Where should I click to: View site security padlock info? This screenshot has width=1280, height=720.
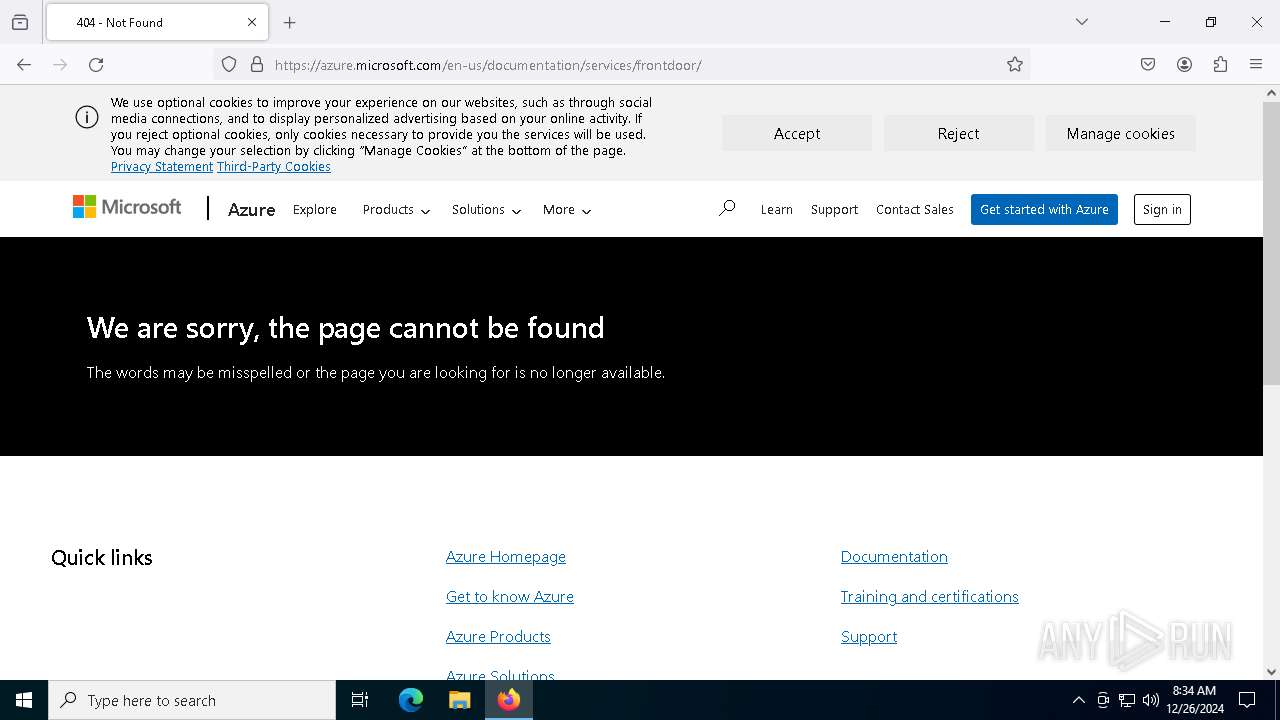257,65
